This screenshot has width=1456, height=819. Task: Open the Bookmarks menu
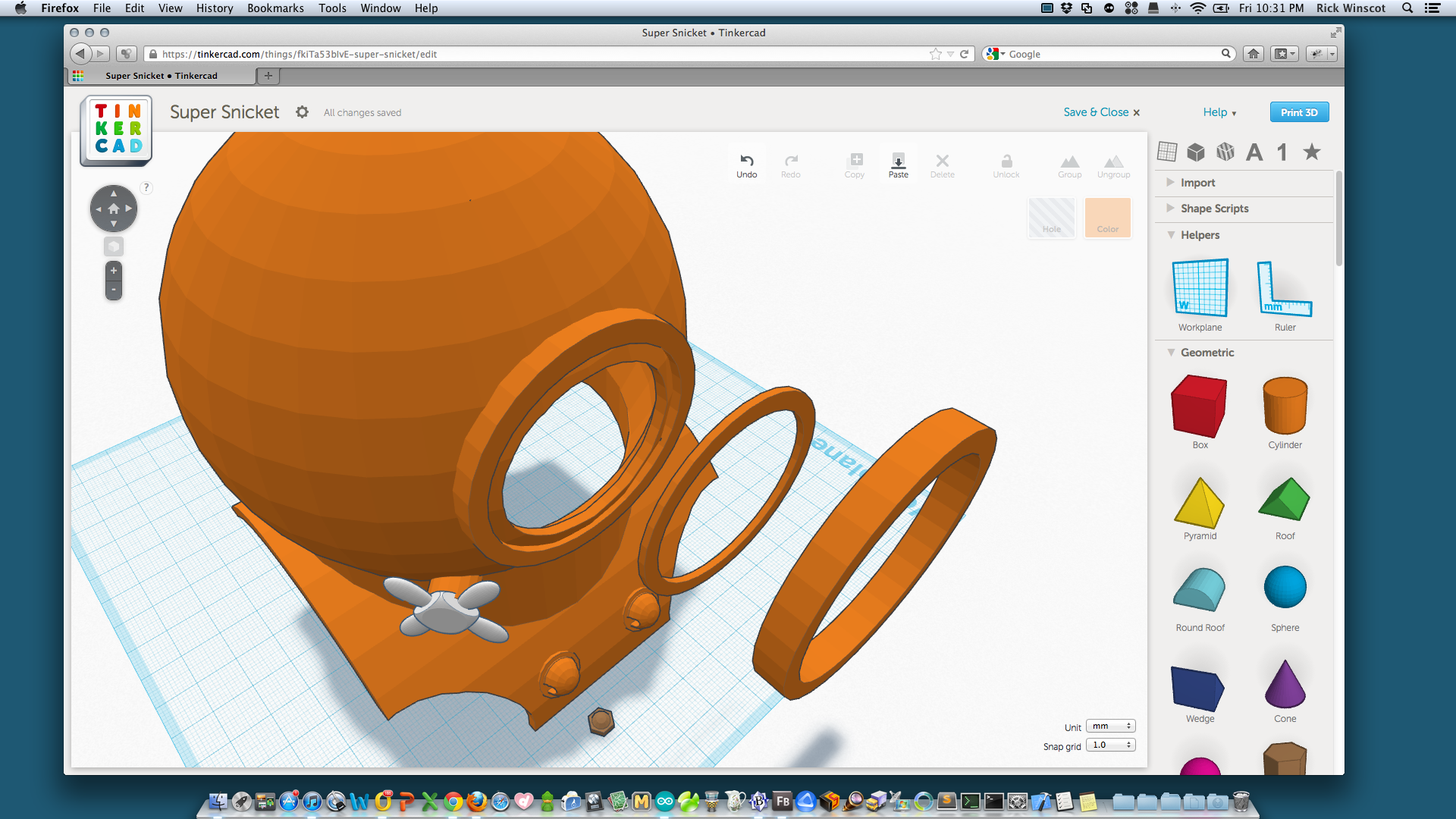[275, 8]
